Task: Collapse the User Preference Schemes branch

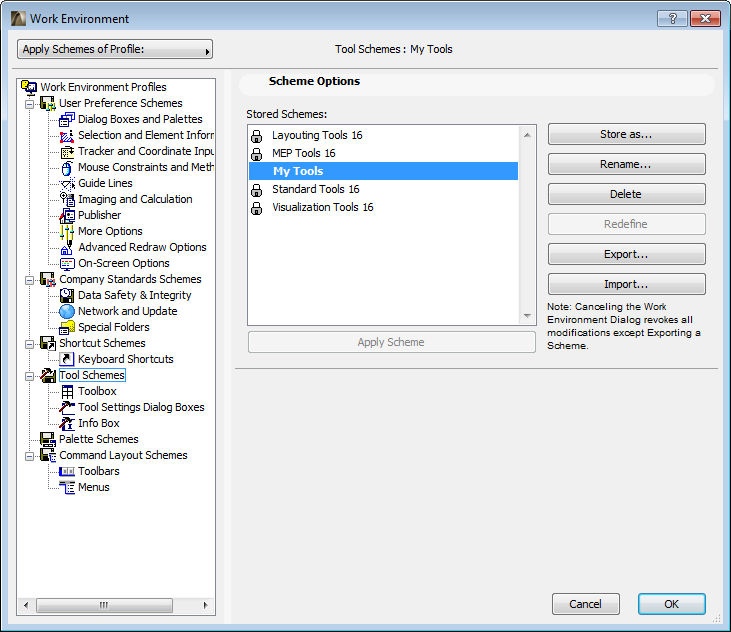Action: 29,104
